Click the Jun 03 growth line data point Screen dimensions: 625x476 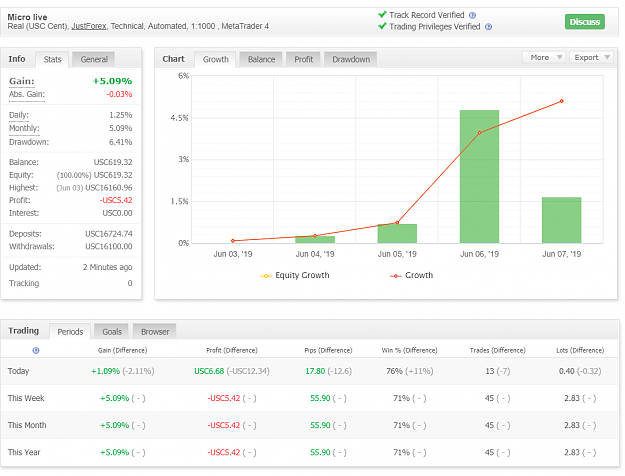pos(233,241)
